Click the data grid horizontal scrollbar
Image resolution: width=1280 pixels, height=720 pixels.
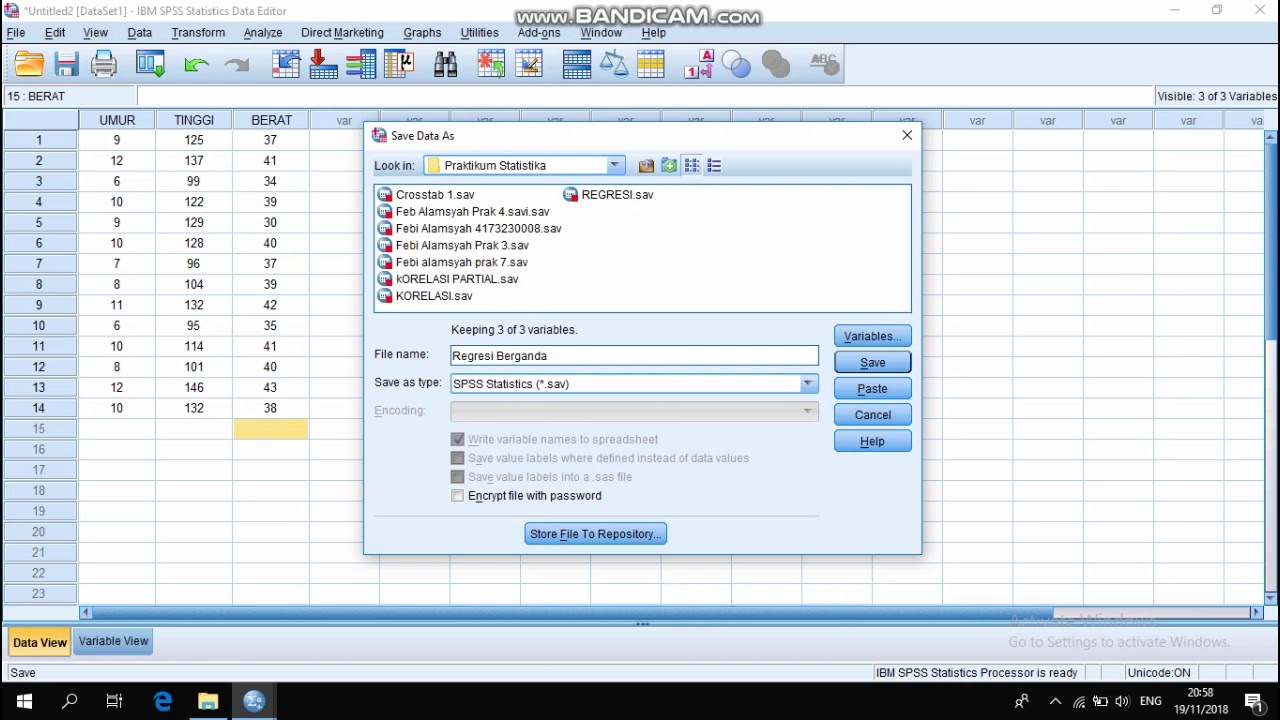pyautogui.click(x=671, y=612)
